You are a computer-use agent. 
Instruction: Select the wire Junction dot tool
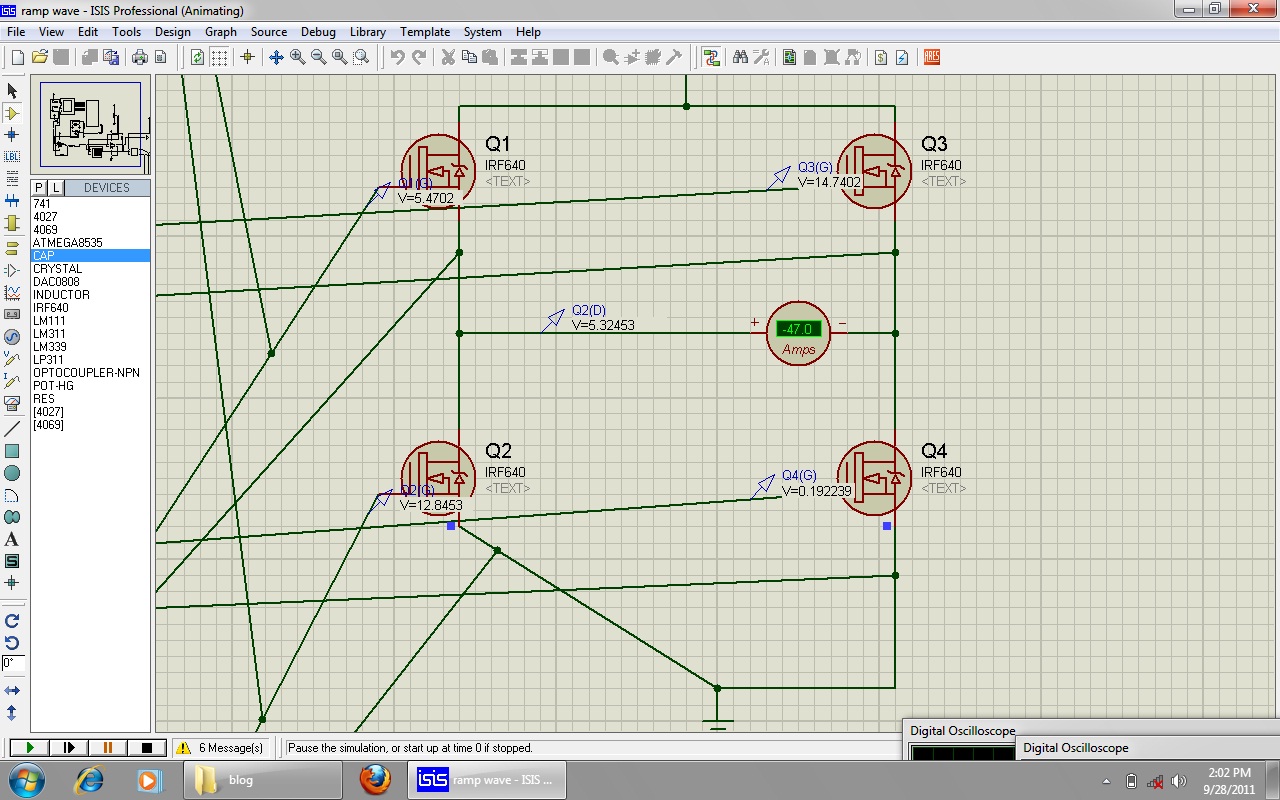click(x=12, y=135)
